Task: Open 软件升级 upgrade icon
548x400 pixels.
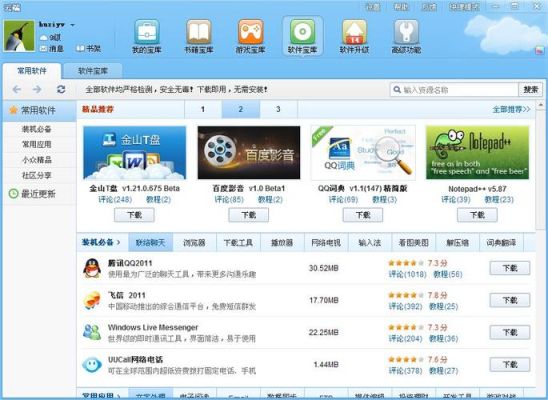Action: pyautogui.click(x=354, y=32)
